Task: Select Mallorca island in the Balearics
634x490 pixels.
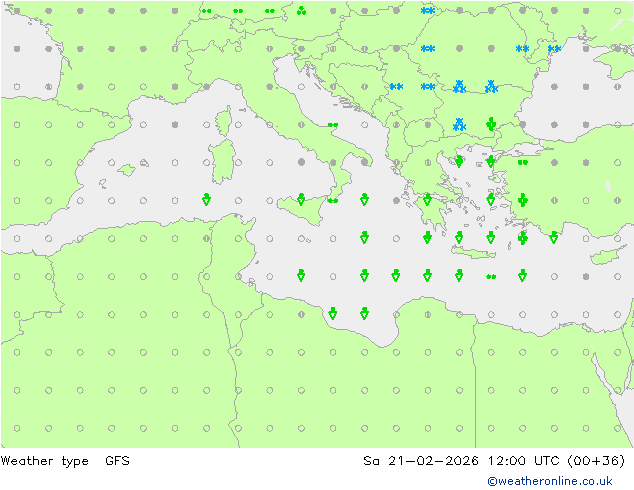Action: (126, 169)
